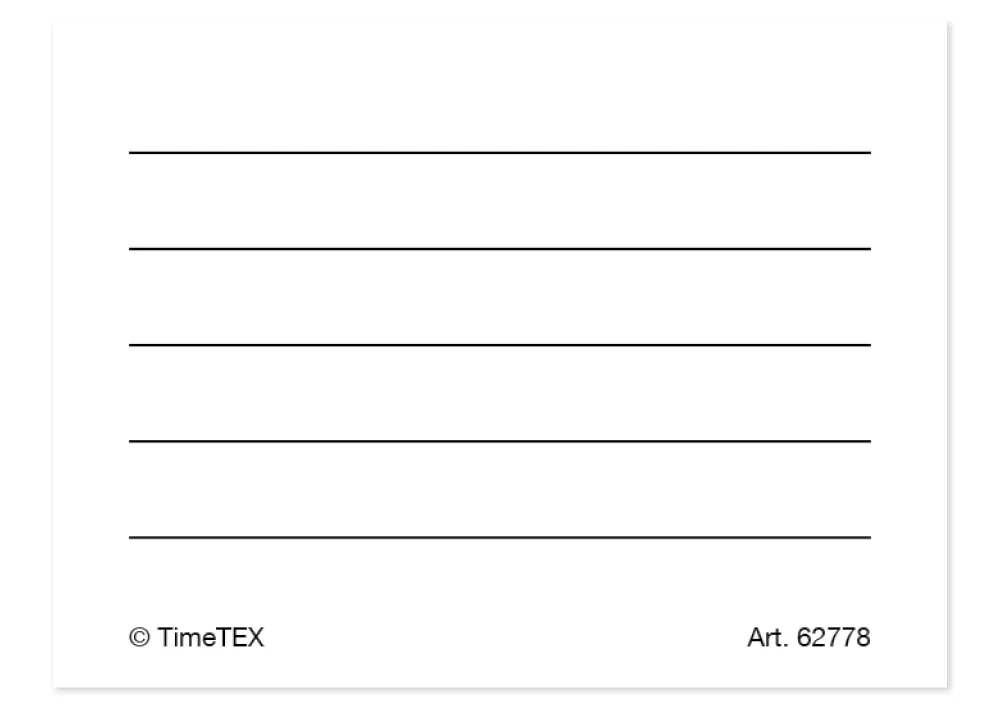Viewport: 1000px width, 708px height.
Task: Click the topmost ruled line
Action: (500, 153)
